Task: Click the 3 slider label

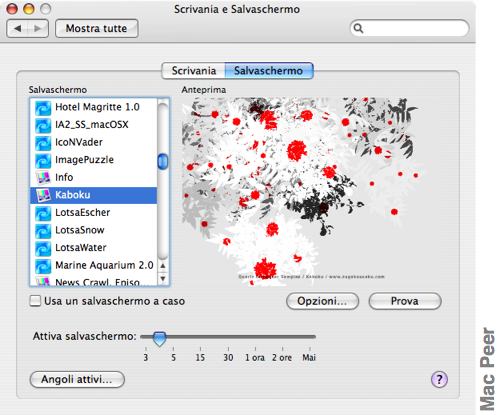Action: pyautogui.click(x=146, y=358)
